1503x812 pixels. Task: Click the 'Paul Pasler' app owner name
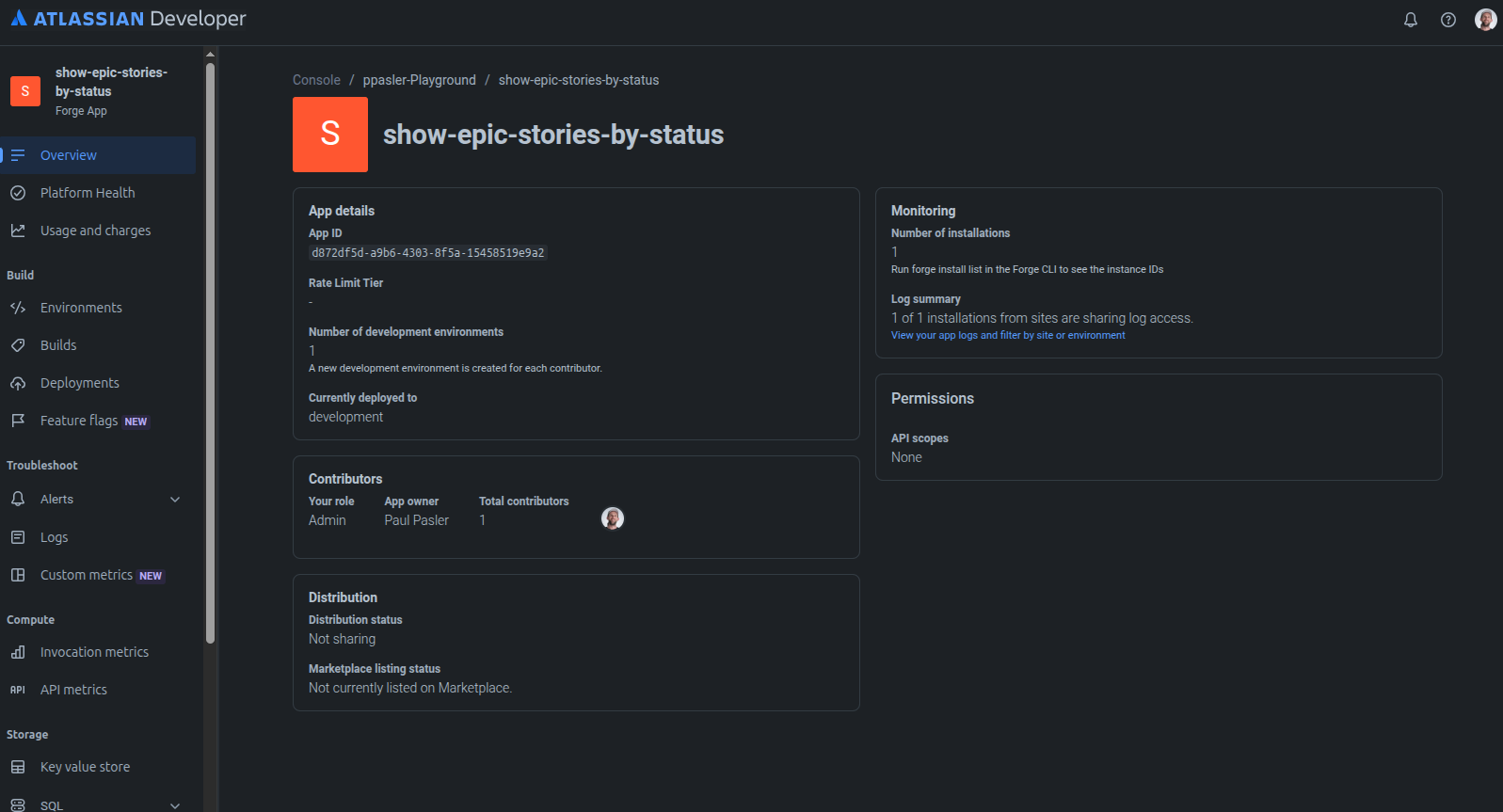click(417, 520)
